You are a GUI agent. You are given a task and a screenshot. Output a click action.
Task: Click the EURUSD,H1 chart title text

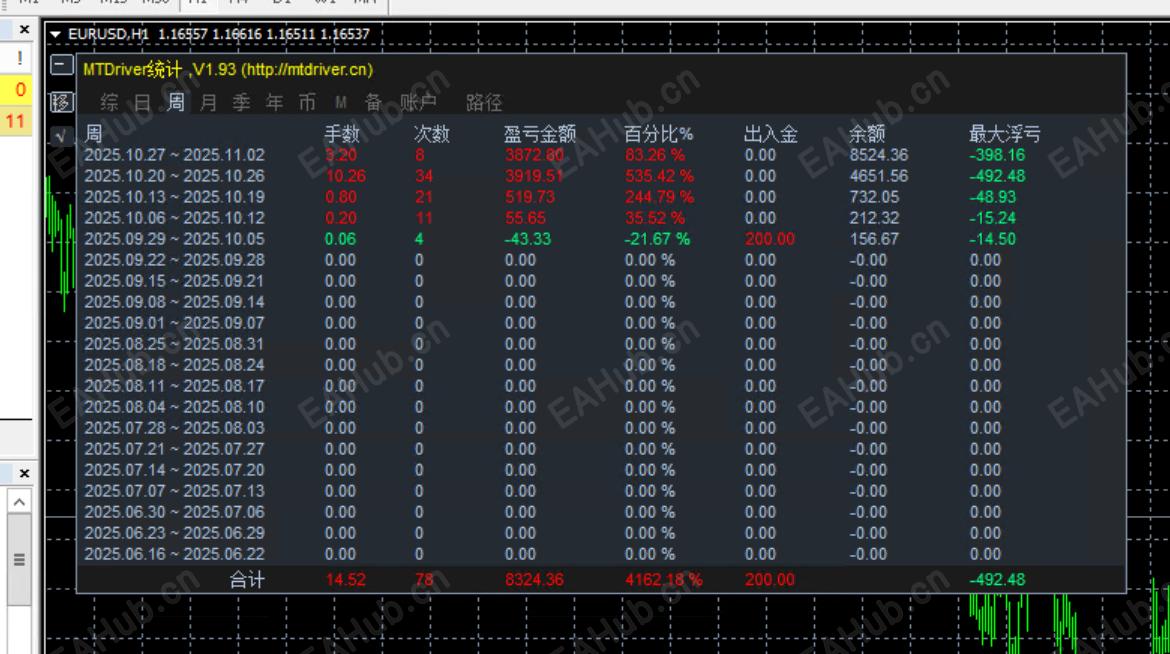click(109, 34)
